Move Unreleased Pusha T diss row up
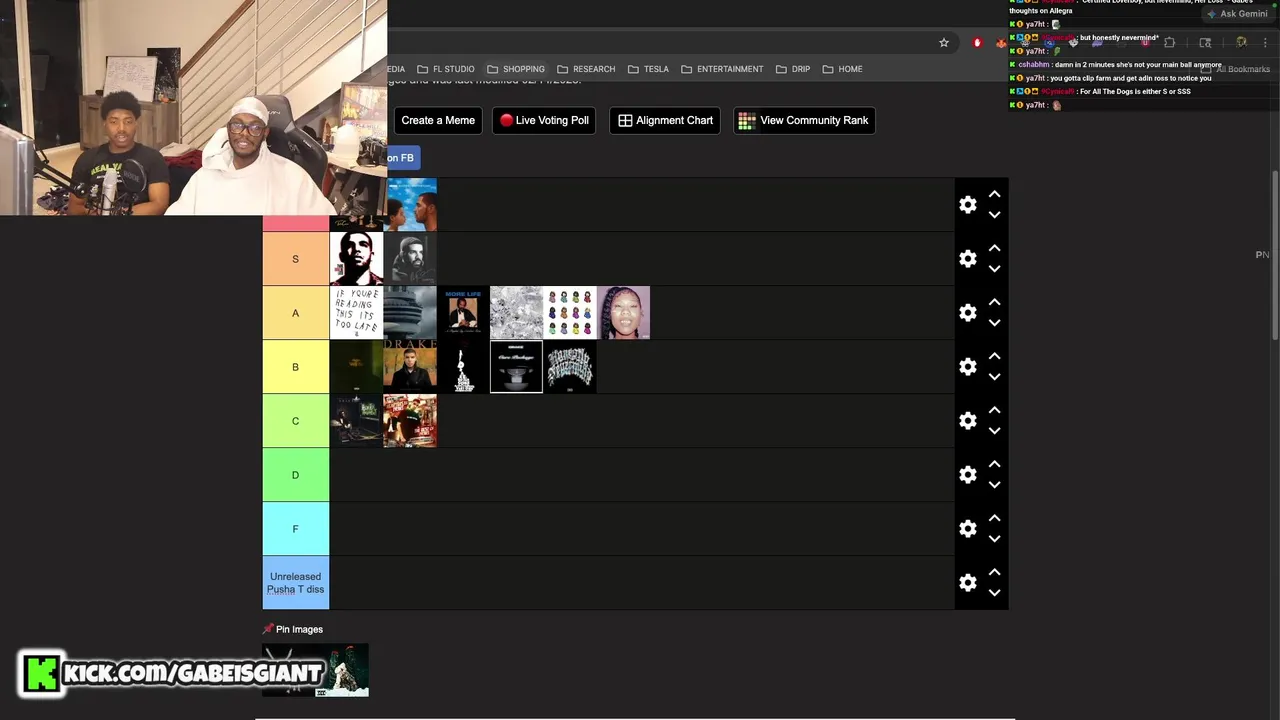 click(x=995, y=572)
